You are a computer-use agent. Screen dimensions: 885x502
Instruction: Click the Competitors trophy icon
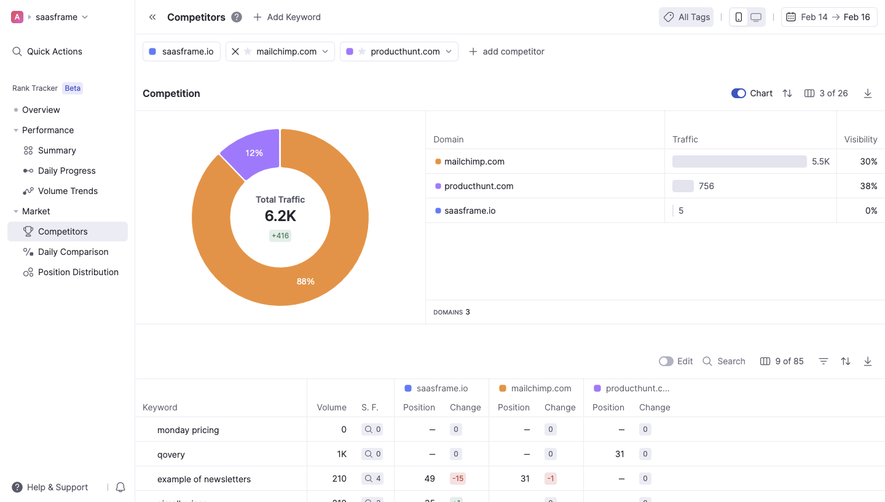pyautogui.click(x=28, y=232)
